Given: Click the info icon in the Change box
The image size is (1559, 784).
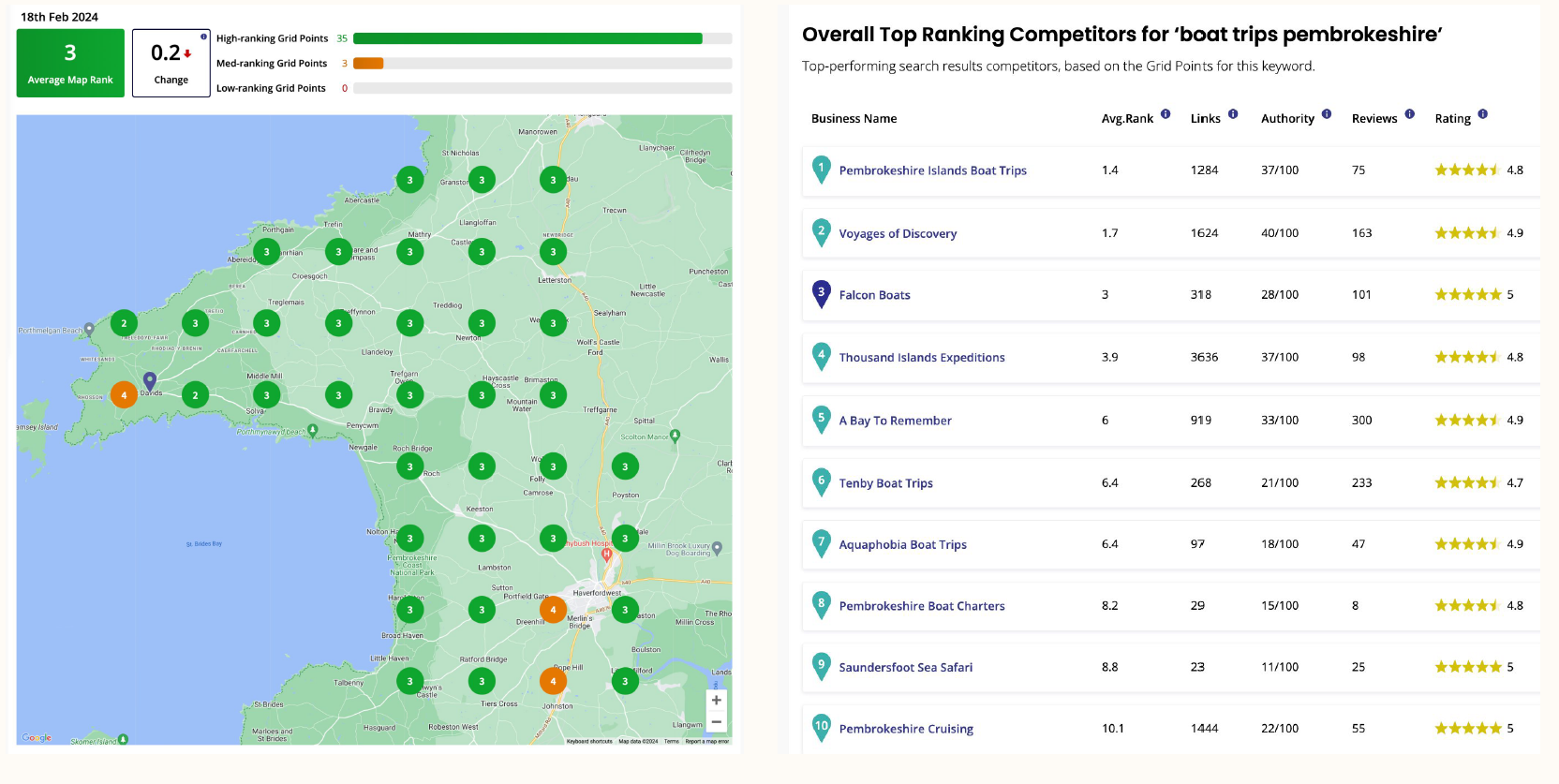Looking at the screenshot, I should click(x=203, y=37).
